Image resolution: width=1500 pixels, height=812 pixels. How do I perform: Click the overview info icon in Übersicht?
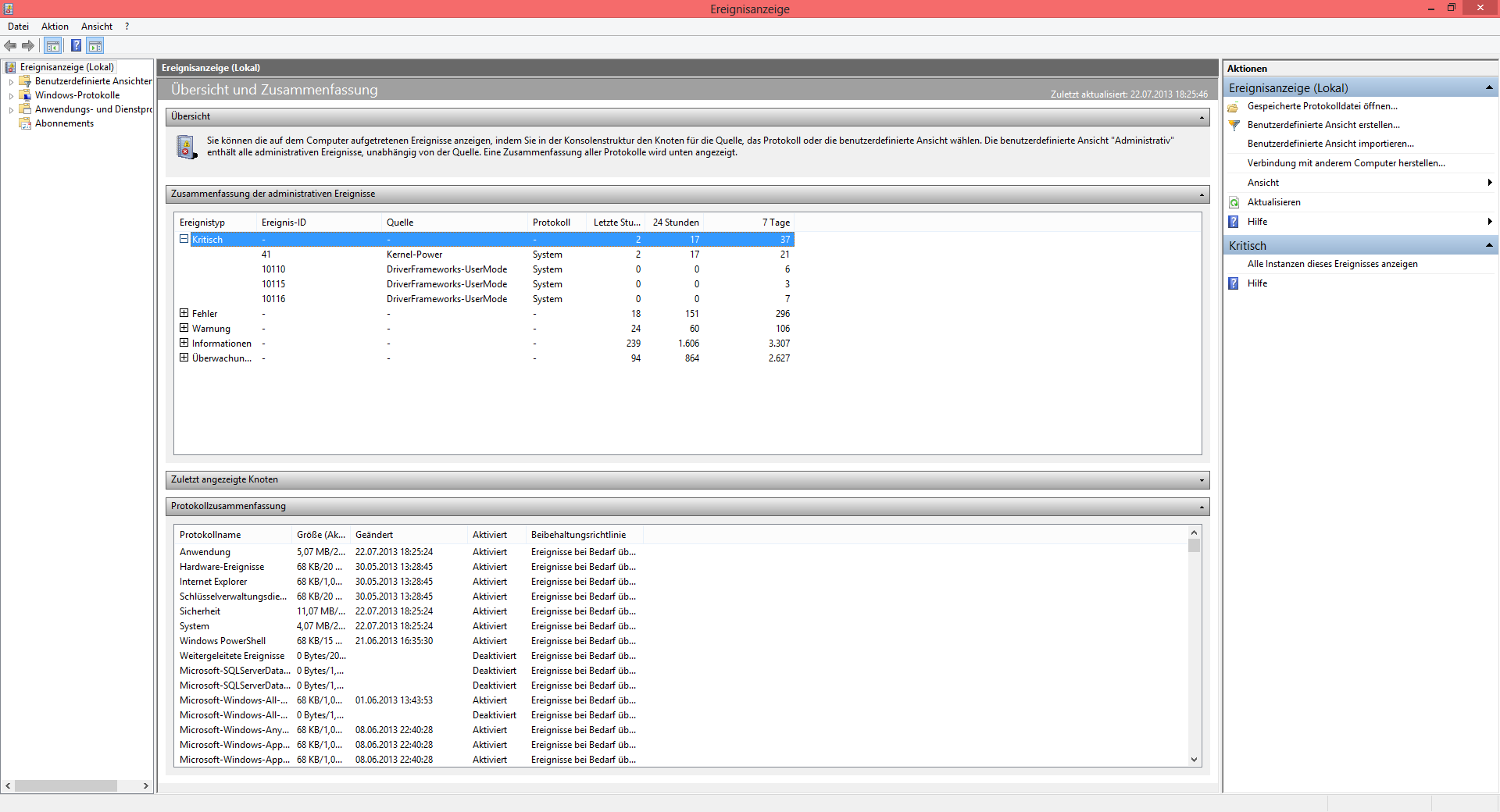186,147
